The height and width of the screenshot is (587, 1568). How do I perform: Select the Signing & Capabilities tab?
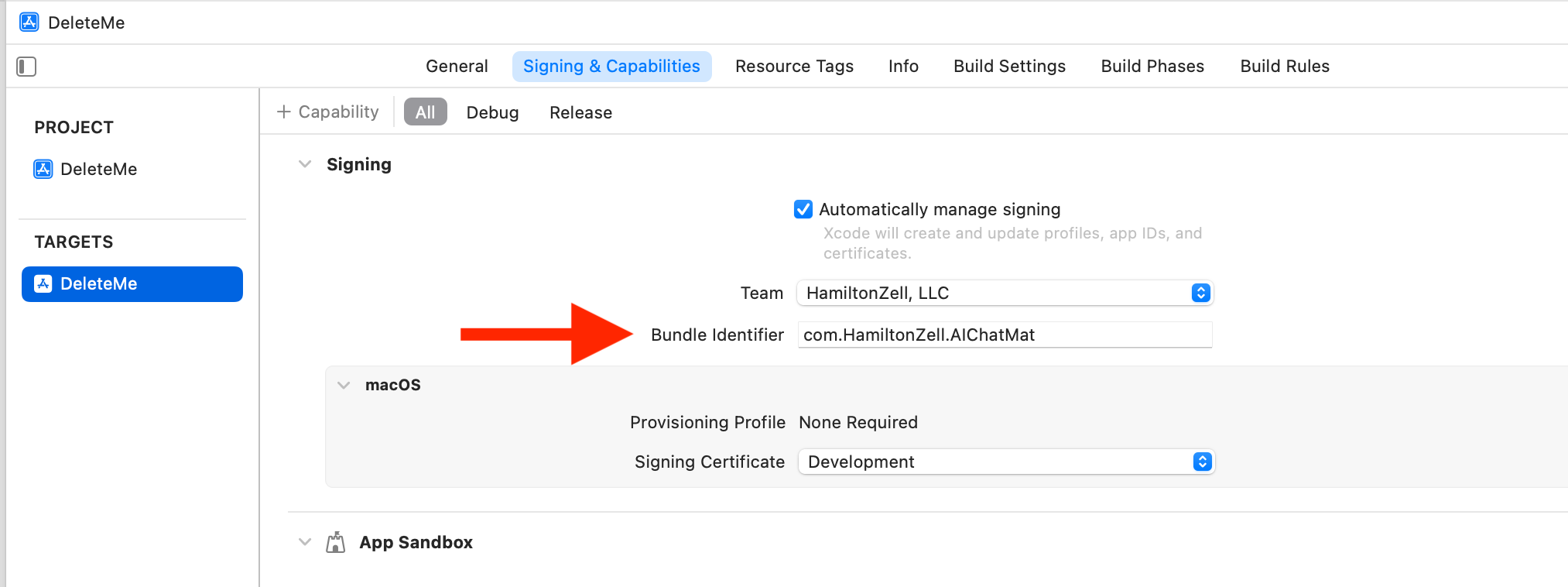(611, 67)
